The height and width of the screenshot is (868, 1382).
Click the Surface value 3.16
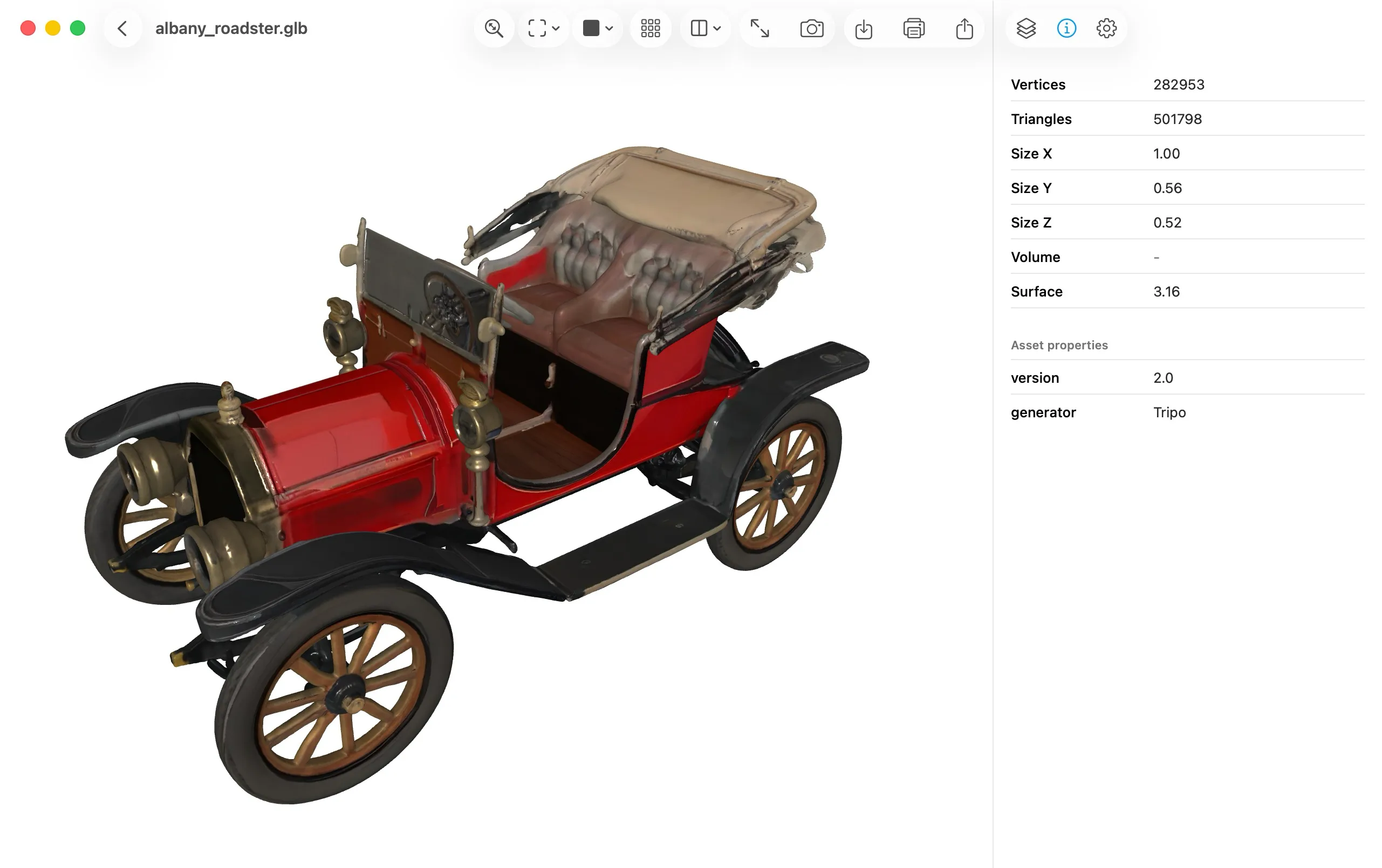[x=1167, y=292]
